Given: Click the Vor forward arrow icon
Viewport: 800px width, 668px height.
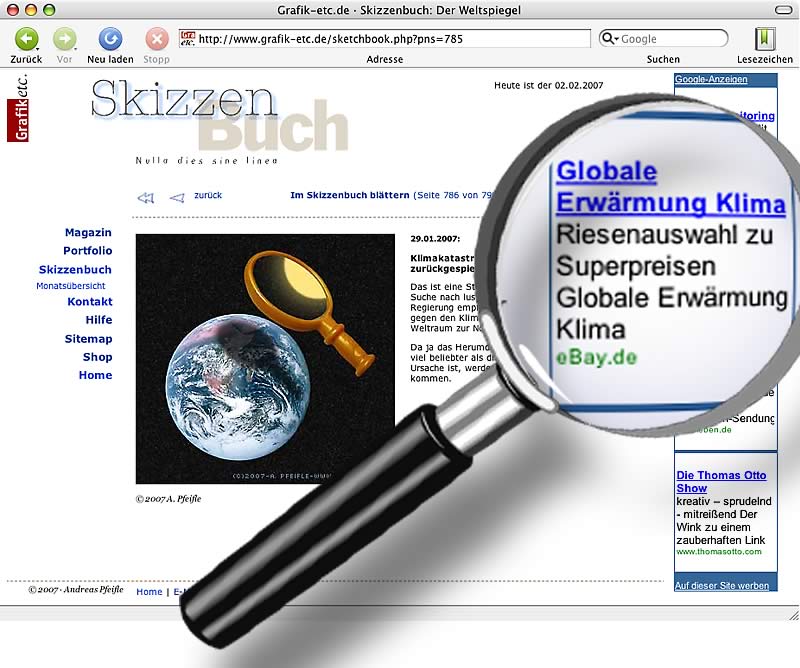Looking at the screenshot, I should tap(65, 39).
